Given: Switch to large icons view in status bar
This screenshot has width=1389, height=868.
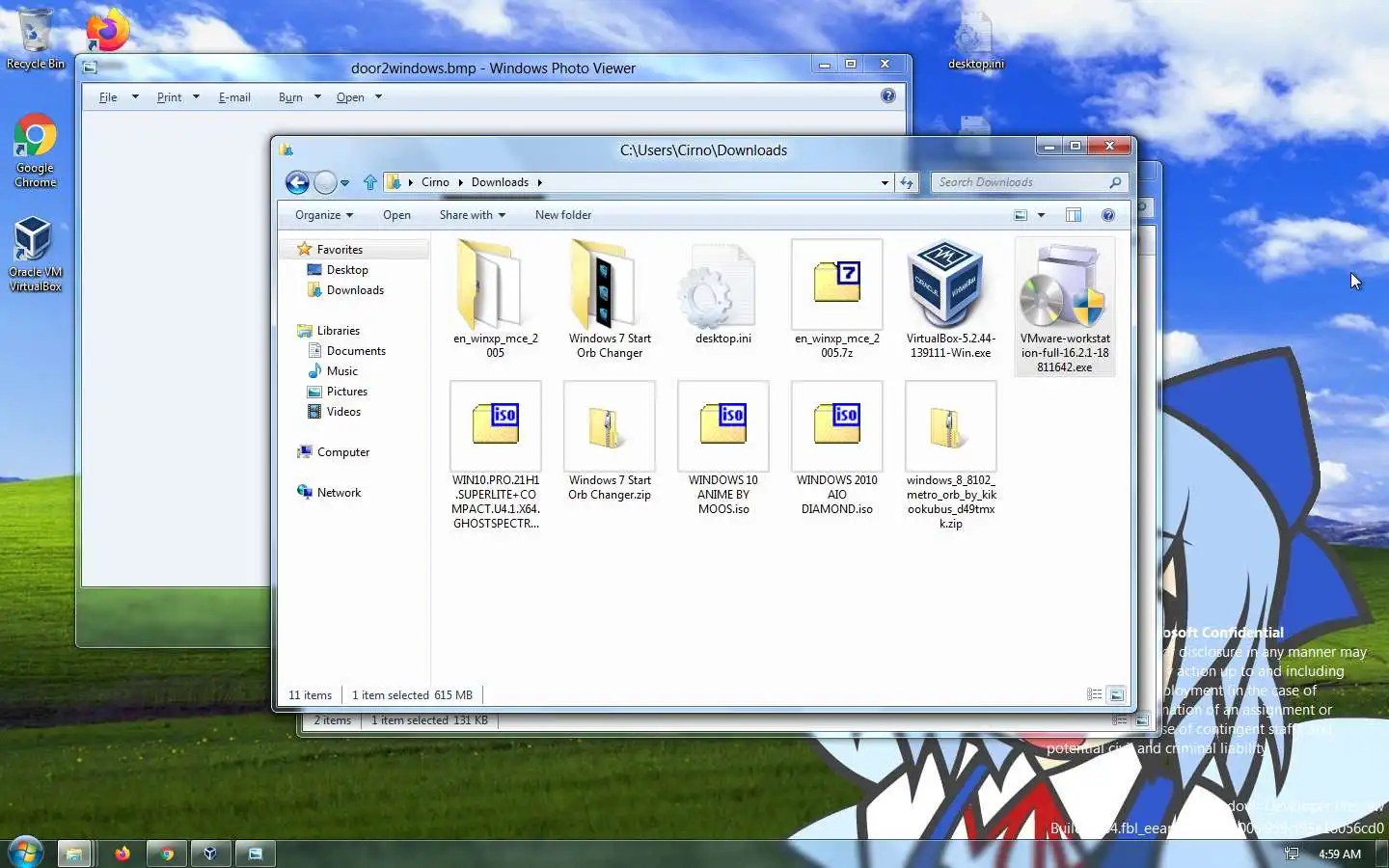Looking at the screenshot, I should coord(1117,694).
